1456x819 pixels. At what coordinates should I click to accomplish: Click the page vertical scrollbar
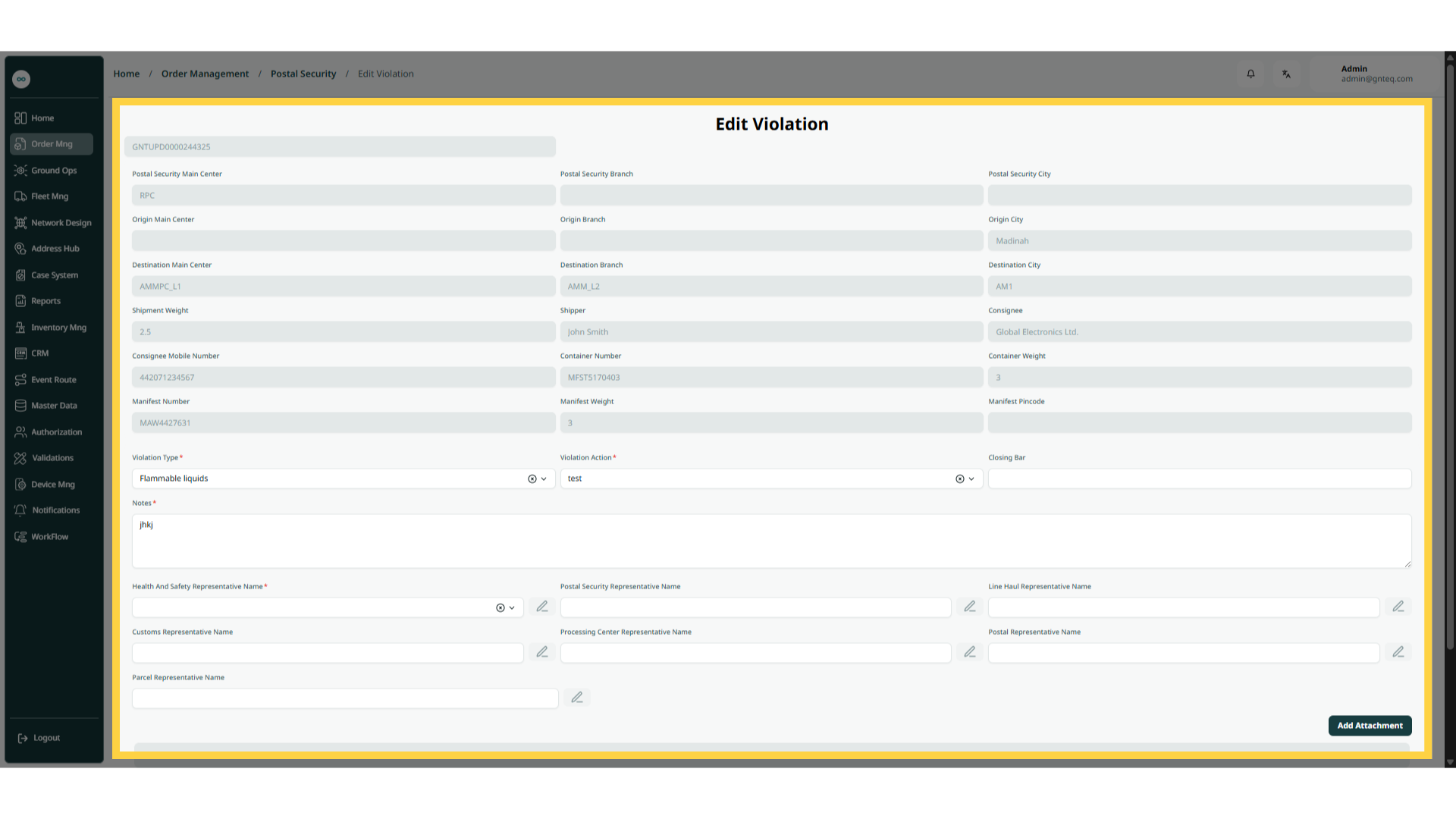pyautogui.click(x=1450, y=356)
